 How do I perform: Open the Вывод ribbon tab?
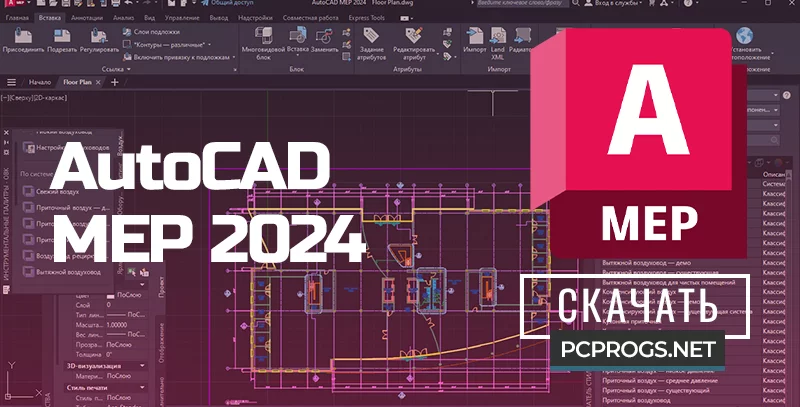click(219, 18)
